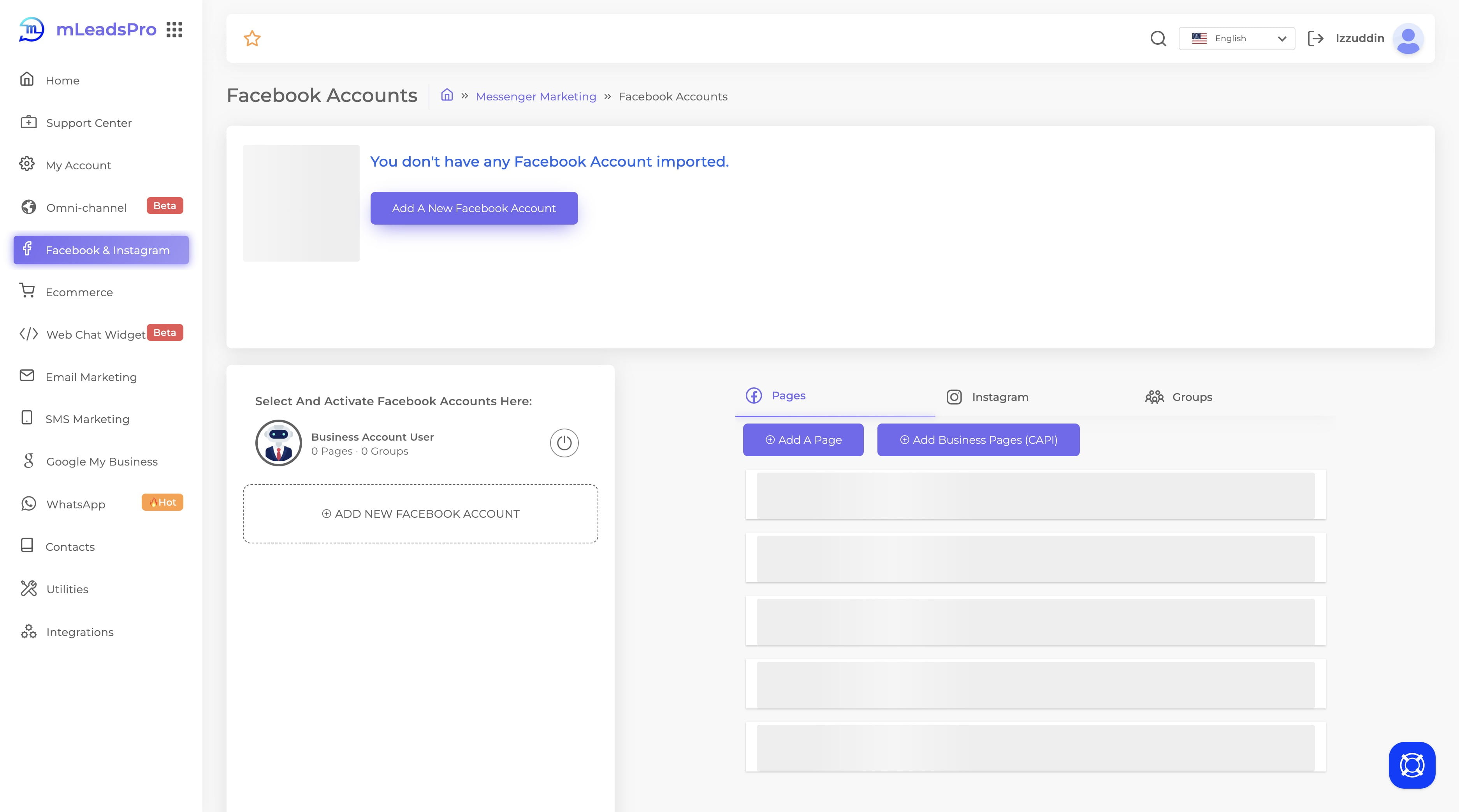
Task: Click Business Account User name text
Action: click(x=372, y=437)
